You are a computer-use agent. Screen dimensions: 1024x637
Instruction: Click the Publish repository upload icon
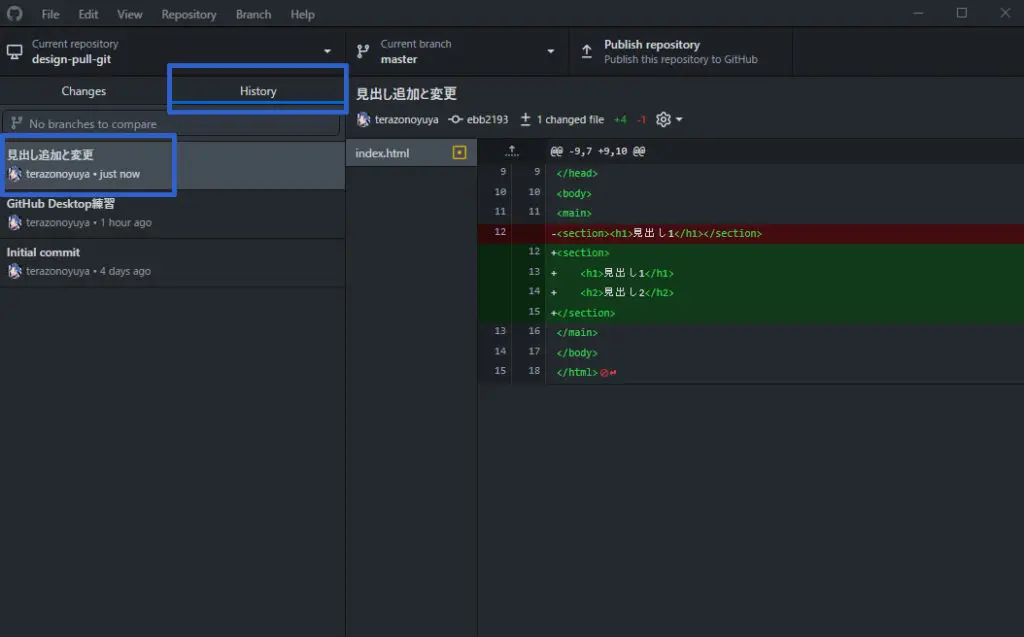point(586,52)
